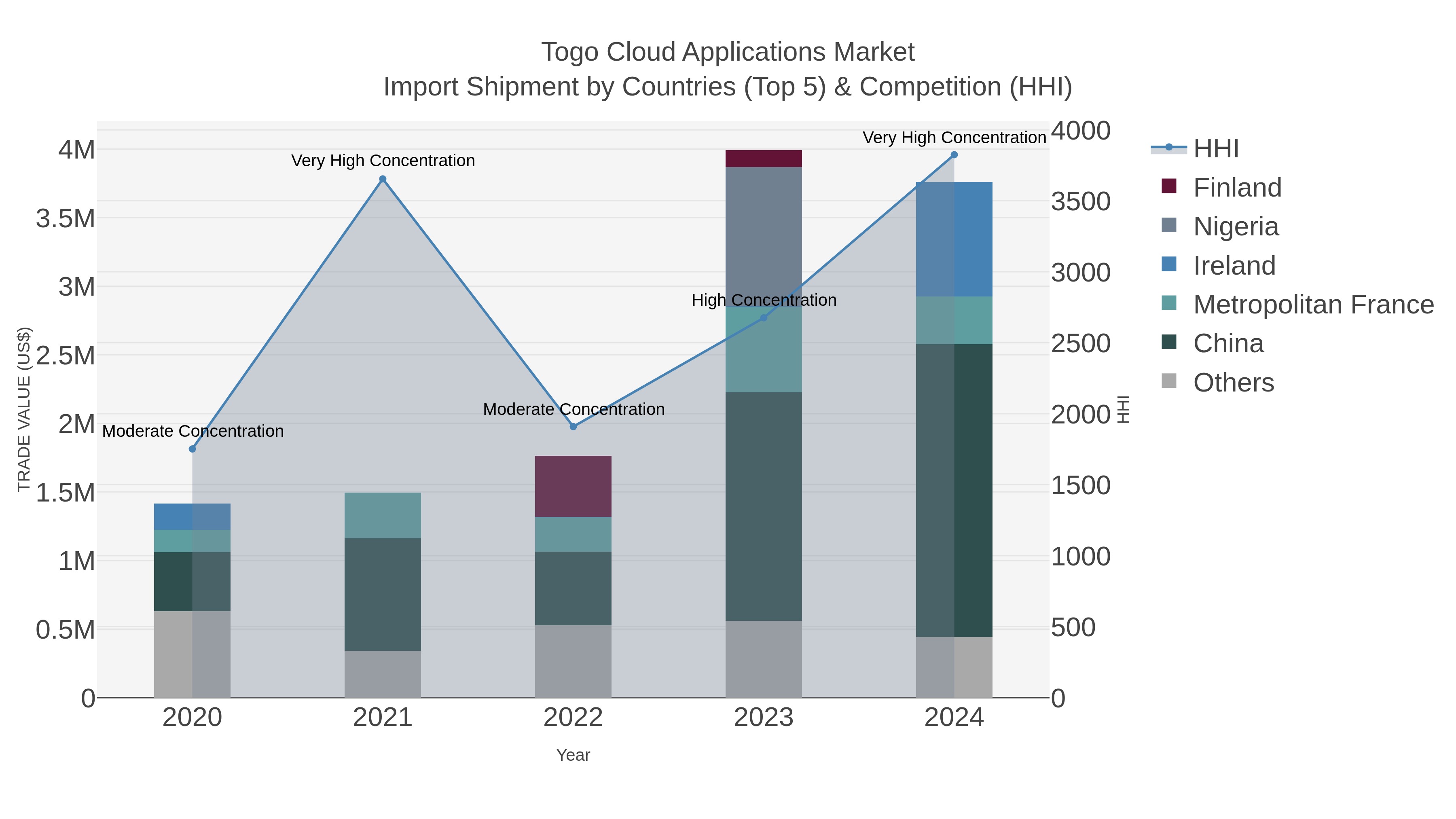The width and height of the screenshot is (1456, 819).
Task: Click the Ireland segment in 2024 bar
Action: tap(954, 240)
